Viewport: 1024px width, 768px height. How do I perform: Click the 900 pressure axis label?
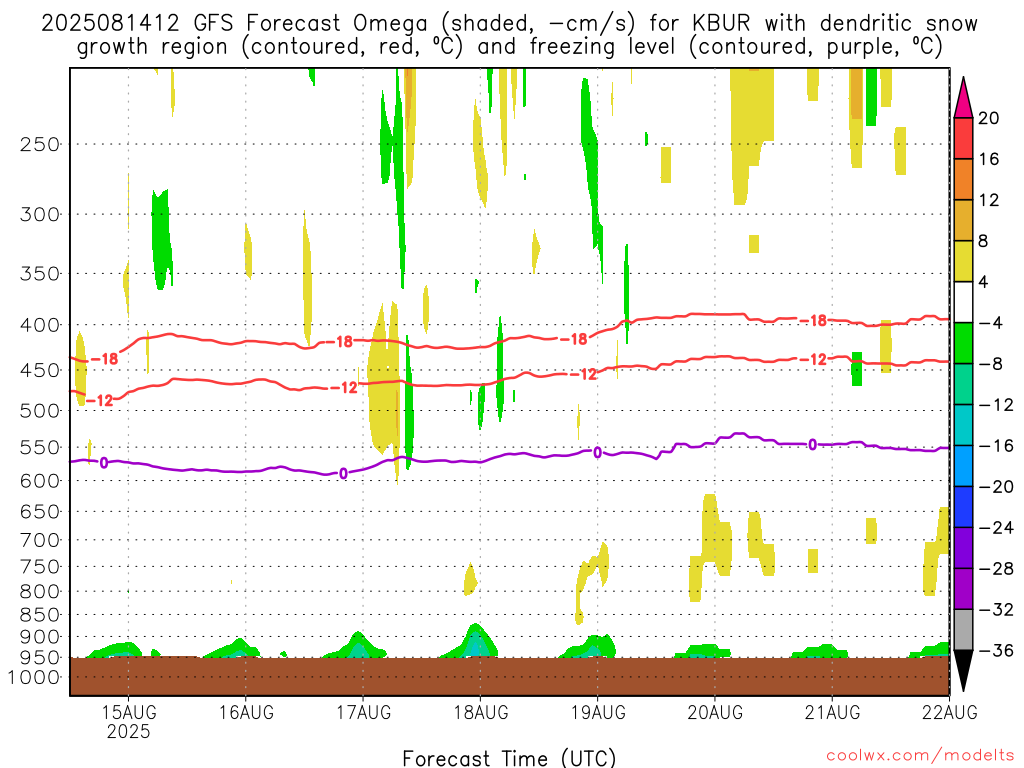tap(40, 637)
